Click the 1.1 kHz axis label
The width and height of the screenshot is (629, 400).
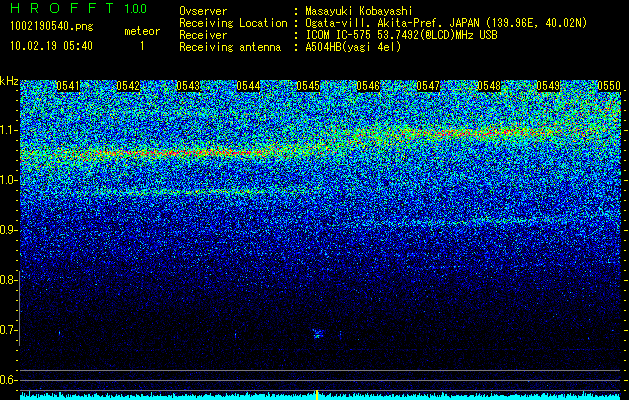(x=8, y=130)
